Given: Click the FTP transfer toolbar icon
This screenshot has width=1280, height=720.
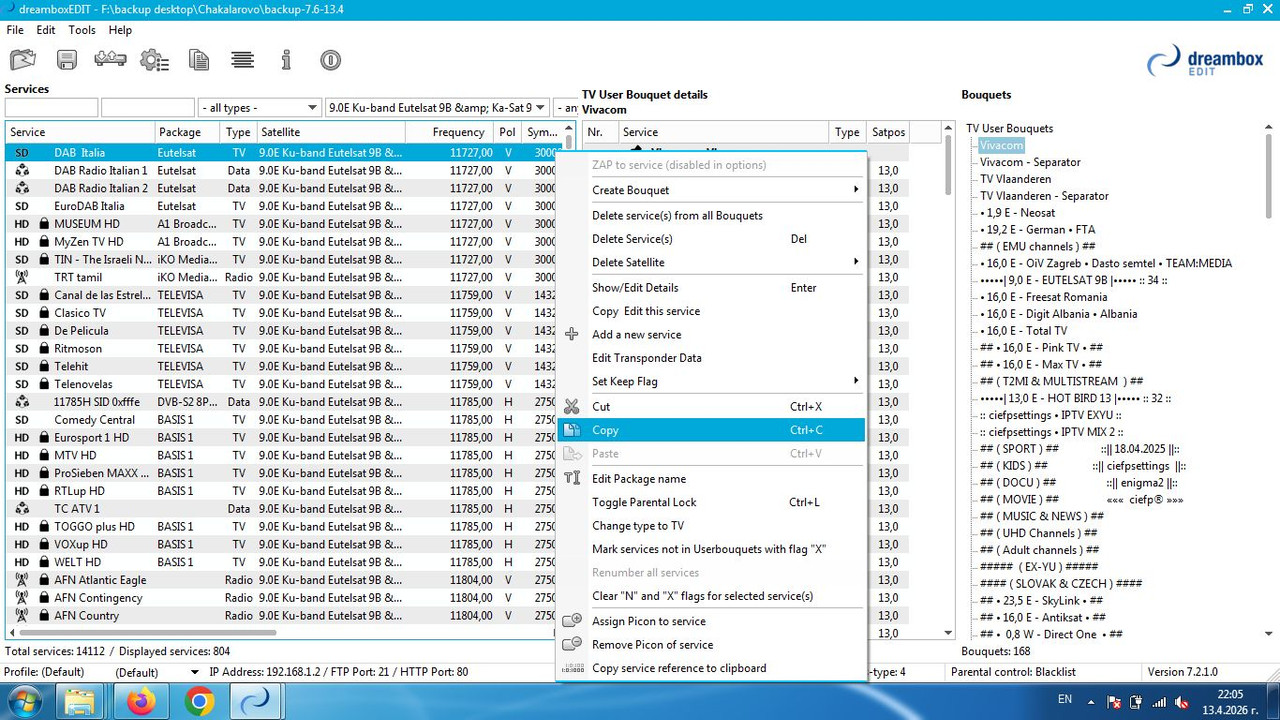Looking at the screenshot, I should click(110, 60).
